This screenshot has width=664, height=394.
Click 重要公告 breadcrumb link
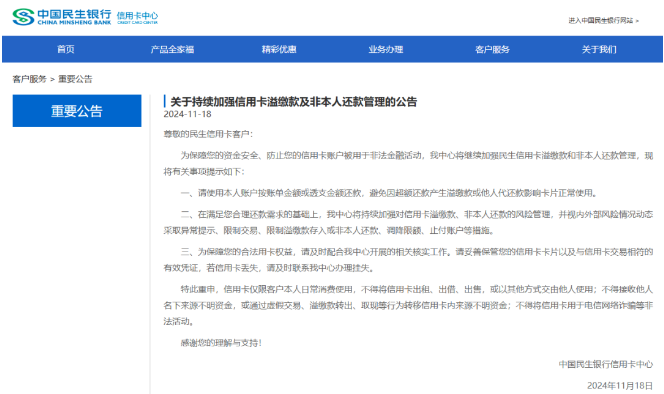tap(75, 79)
